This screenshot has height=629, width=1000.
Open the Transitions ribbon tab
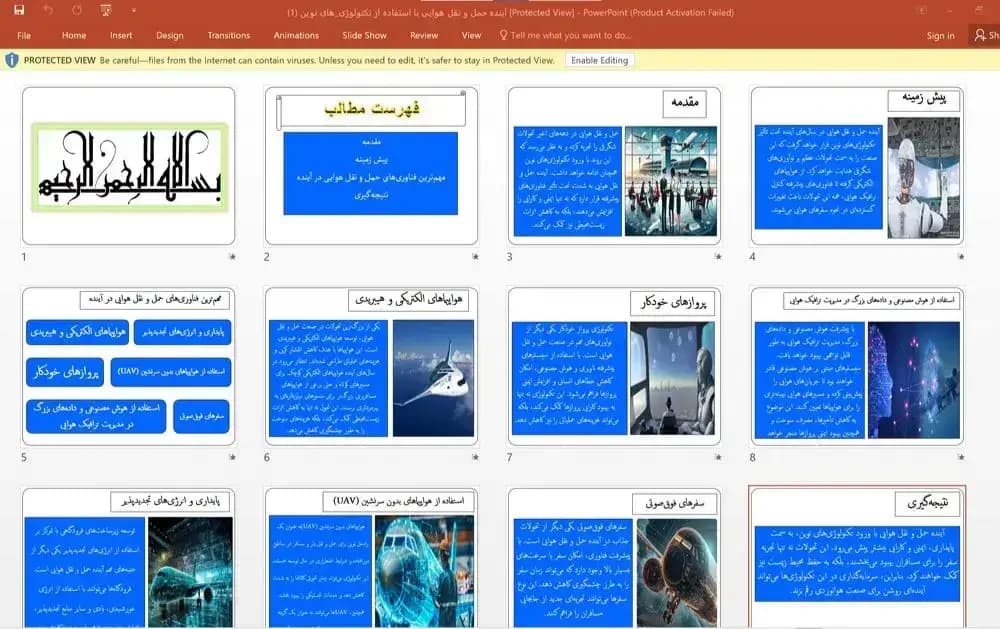point(229,36)
